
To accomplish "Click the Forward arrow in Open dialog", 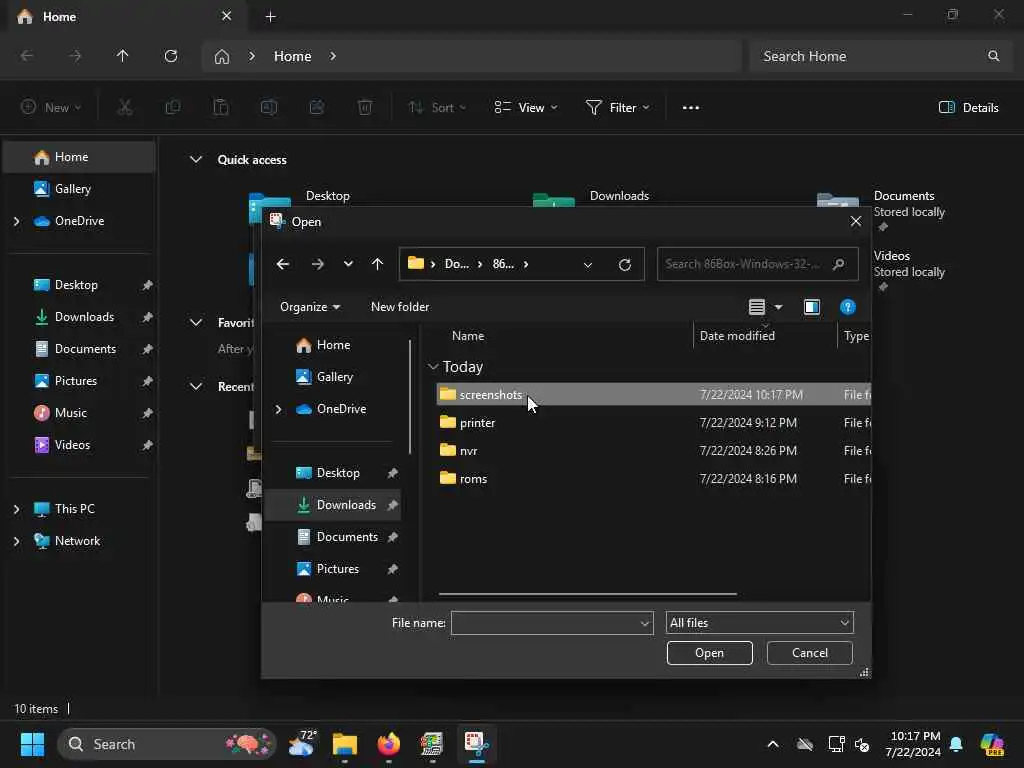I will (317, 264).
